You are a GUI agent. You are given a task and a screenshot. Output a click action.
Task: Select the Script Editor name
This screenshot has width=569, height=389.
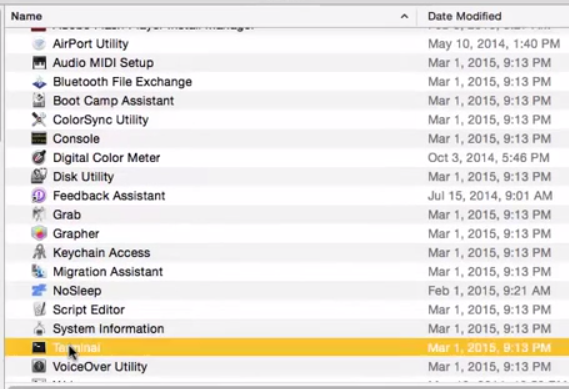(89, 310)
